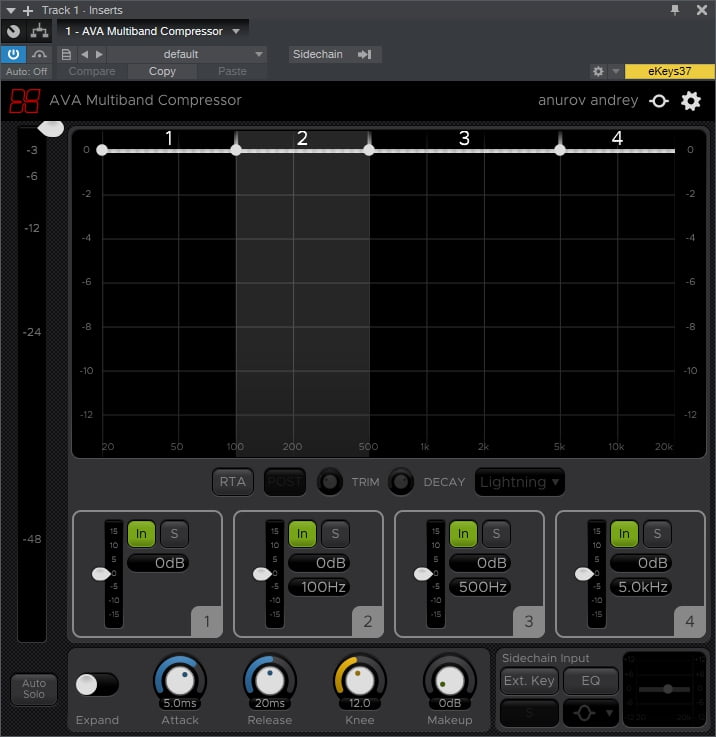The image size is (716, 737).
Task: Click the Compare tab
Action: [x=91, y=72]
